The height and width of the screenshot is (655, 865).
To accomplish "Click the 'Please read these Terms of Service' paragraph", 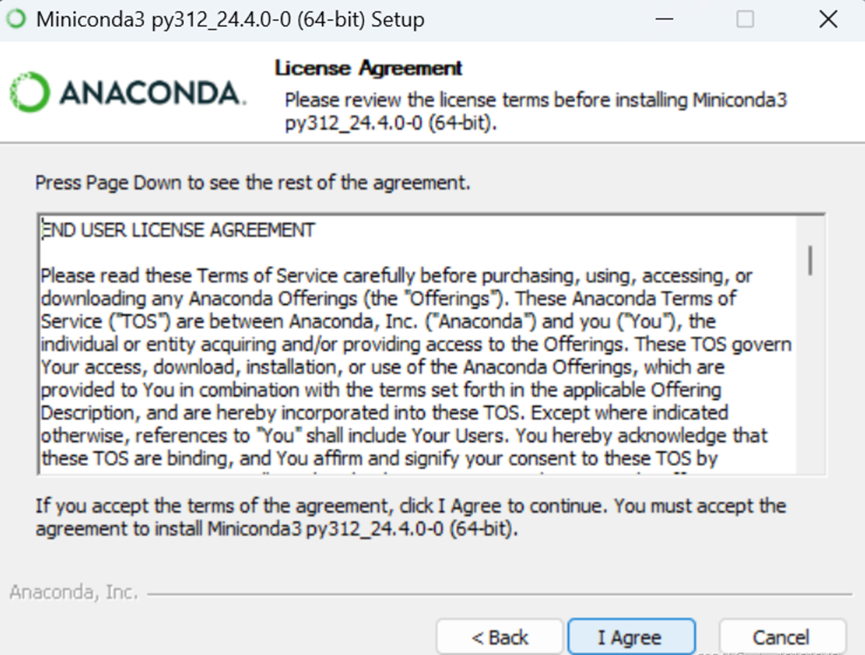I will [x=416, y=367].
